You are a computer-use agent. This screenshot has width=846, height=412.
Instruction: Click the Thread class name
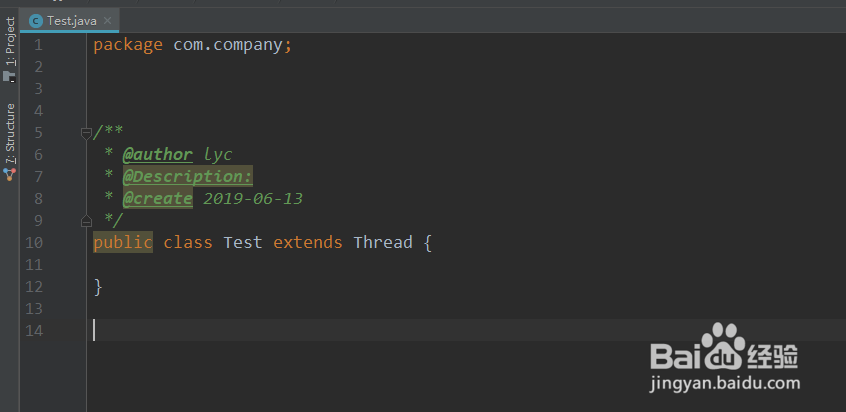pos(383,242)
